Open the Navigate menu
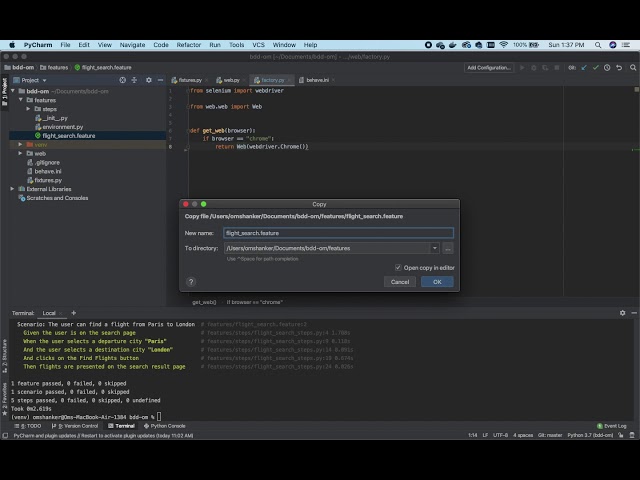Screen dimensions: 640x480 tap(132, 45)
